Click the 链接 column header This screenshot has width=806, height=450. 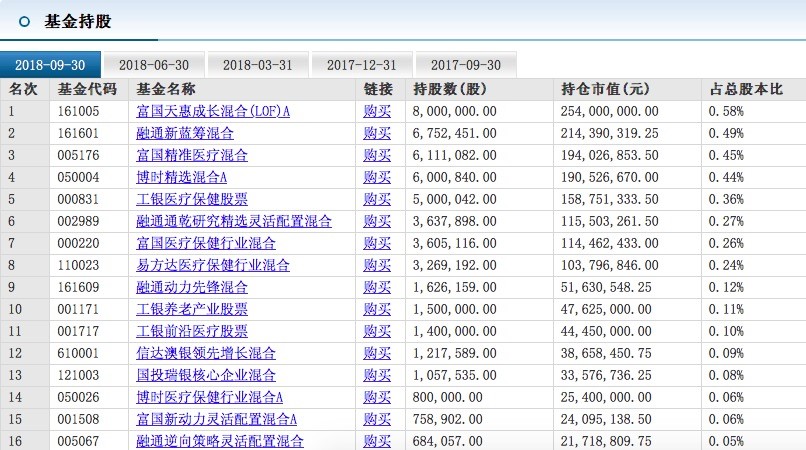[x=378, y=89]
